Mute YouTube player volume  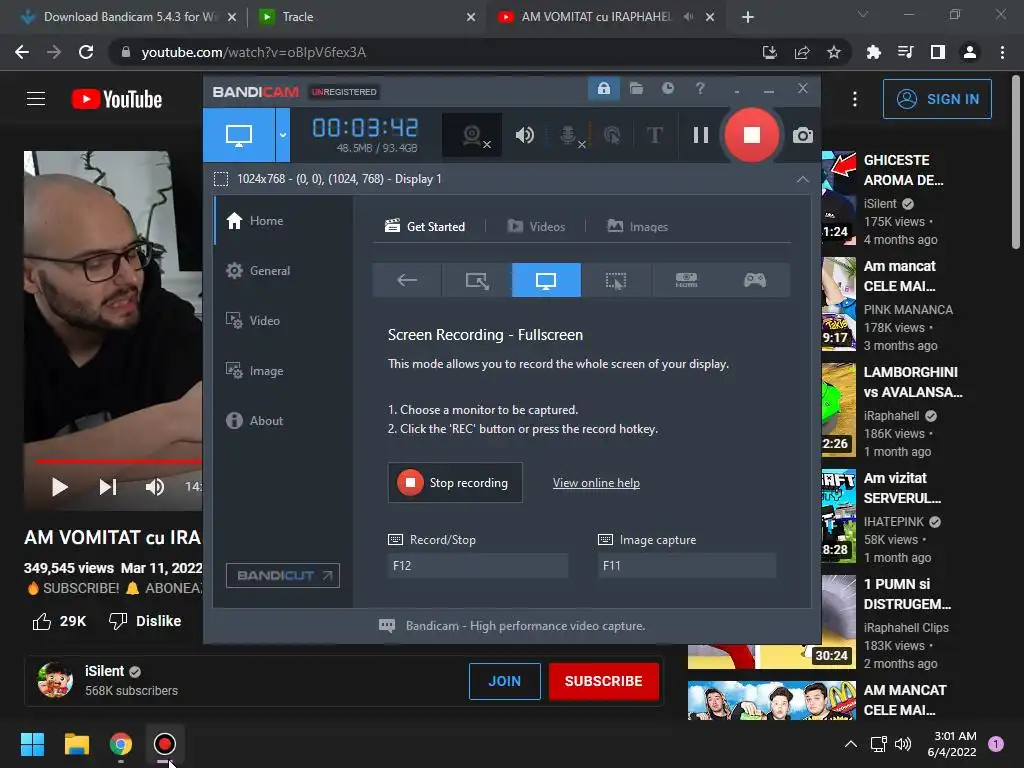[x=155, y=487]
